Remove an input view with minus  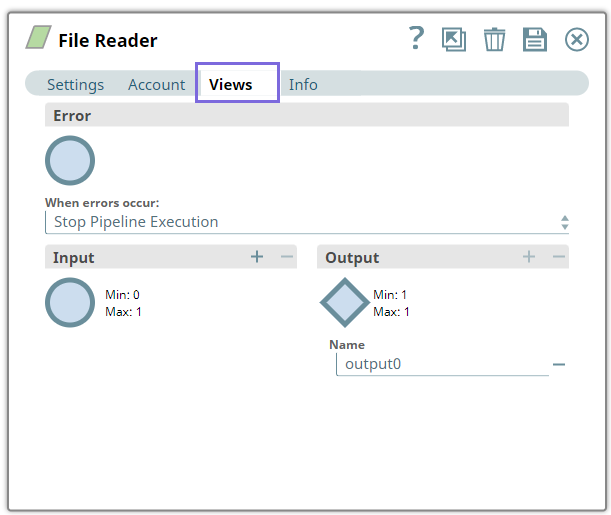pyautogui.click(x=287, y=257)
